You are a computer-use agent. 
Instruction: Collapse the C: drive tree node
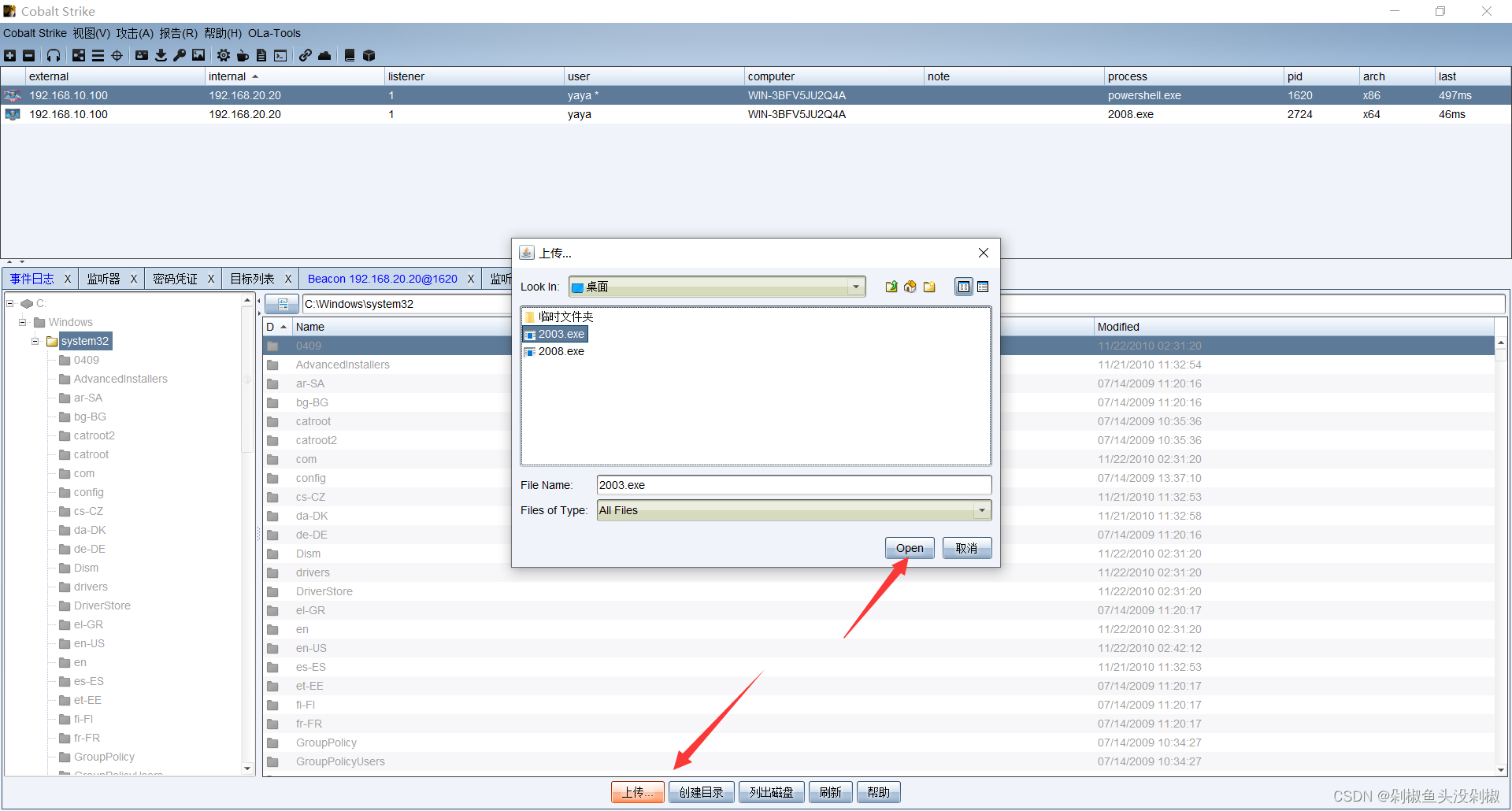10,303
